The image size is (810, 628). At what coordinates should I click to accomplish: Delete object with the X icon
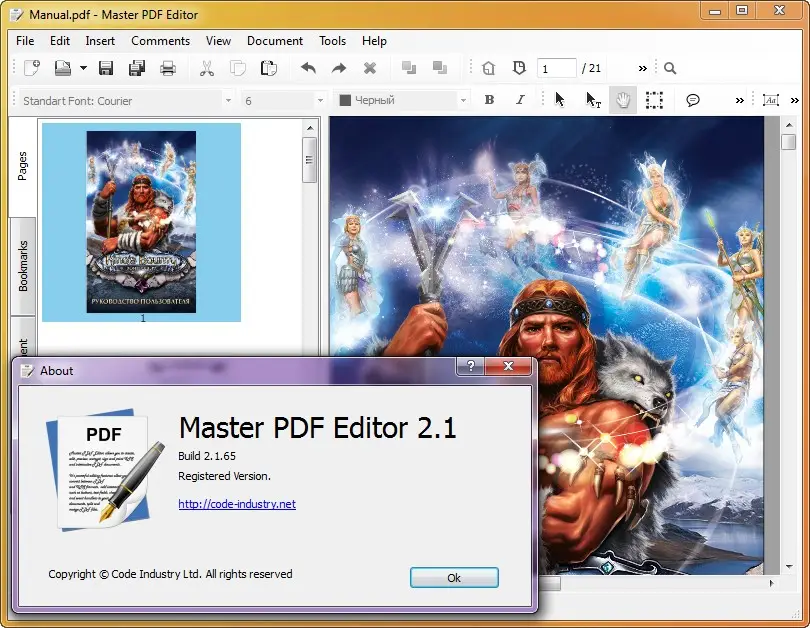370,68
